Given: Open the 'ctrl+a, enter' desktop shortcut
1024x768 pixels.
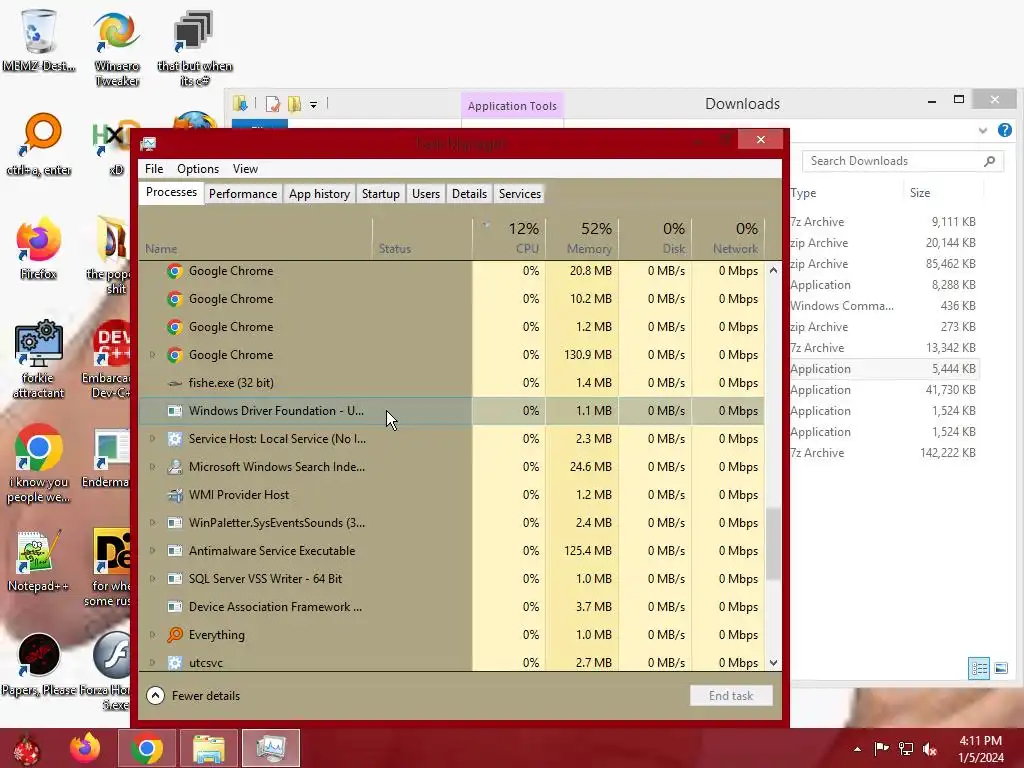Looking at the screenshot, I should point(39,145).
